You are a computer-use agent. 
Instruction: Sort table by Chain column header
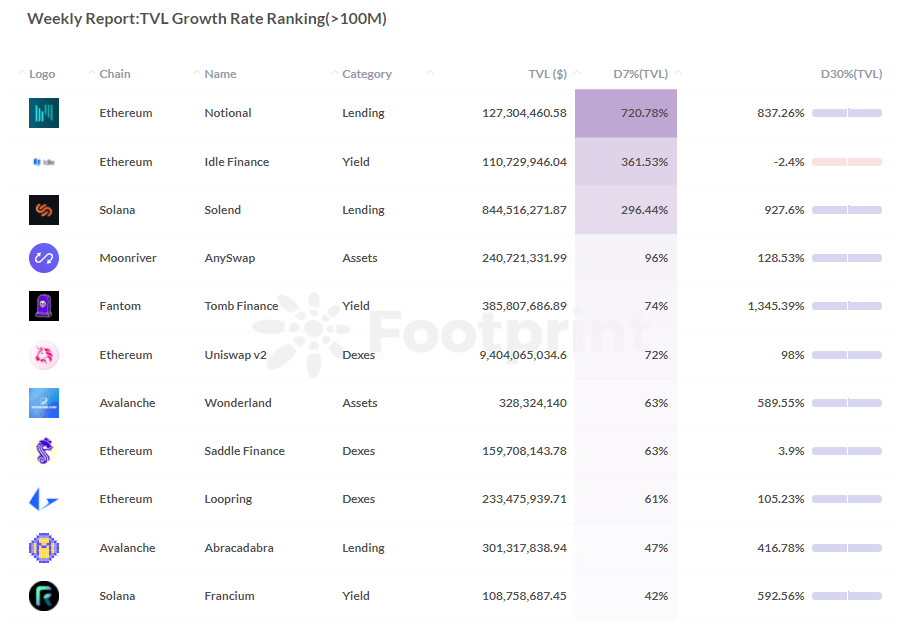click(114, 74)
